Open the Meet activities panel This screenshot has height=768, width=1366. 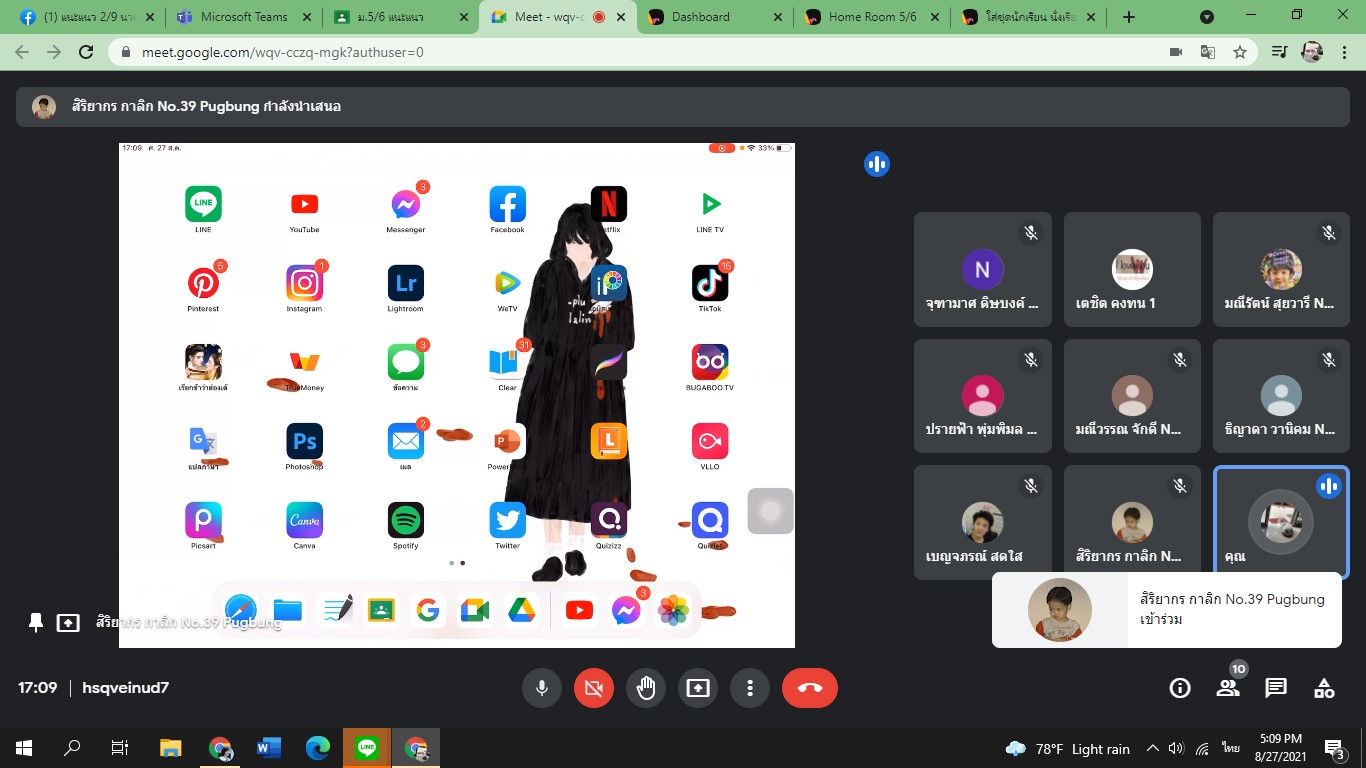(x=1323, y=688)
